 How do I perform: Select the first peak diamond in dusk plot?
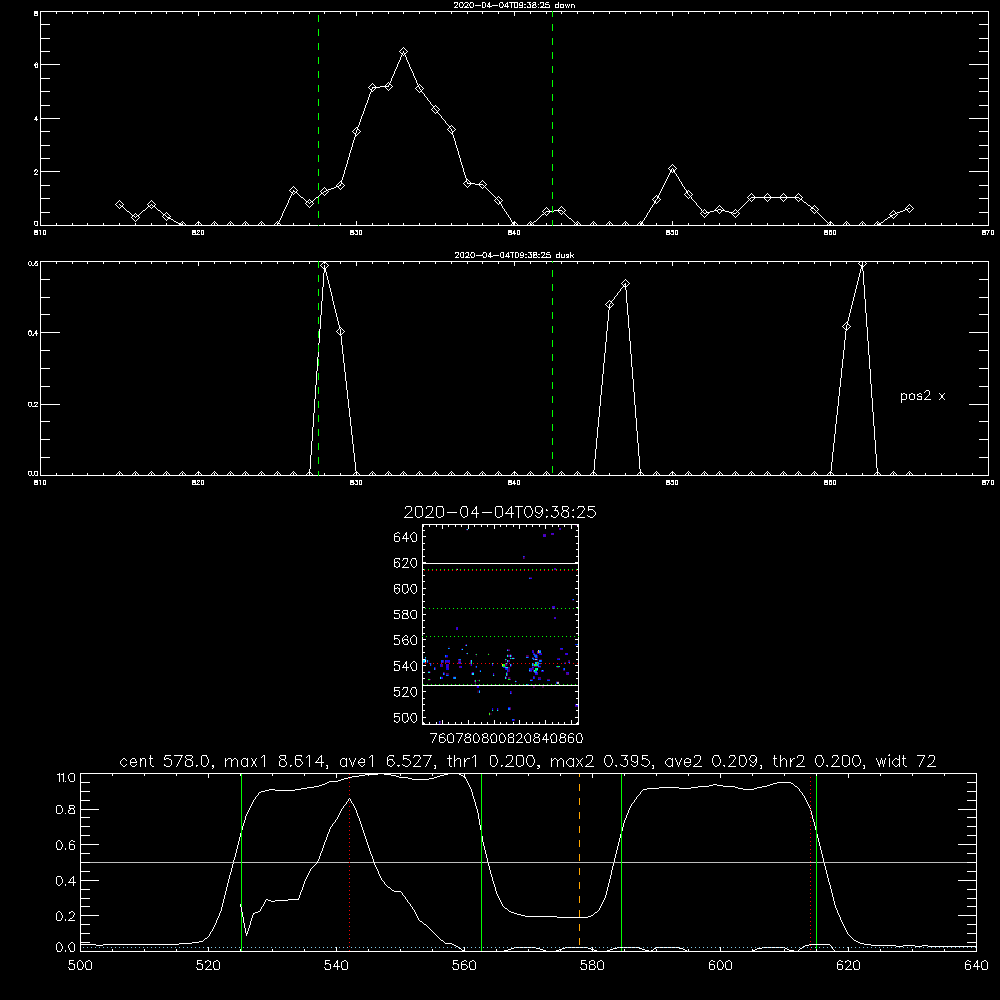coord(325,266)
